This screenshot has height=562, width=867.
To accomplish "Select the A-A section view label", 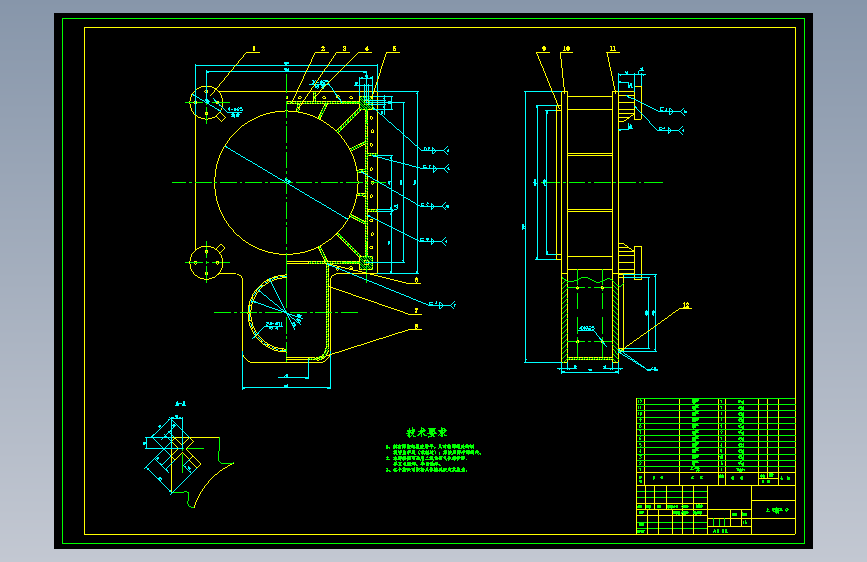I will (x=180, y=404).
